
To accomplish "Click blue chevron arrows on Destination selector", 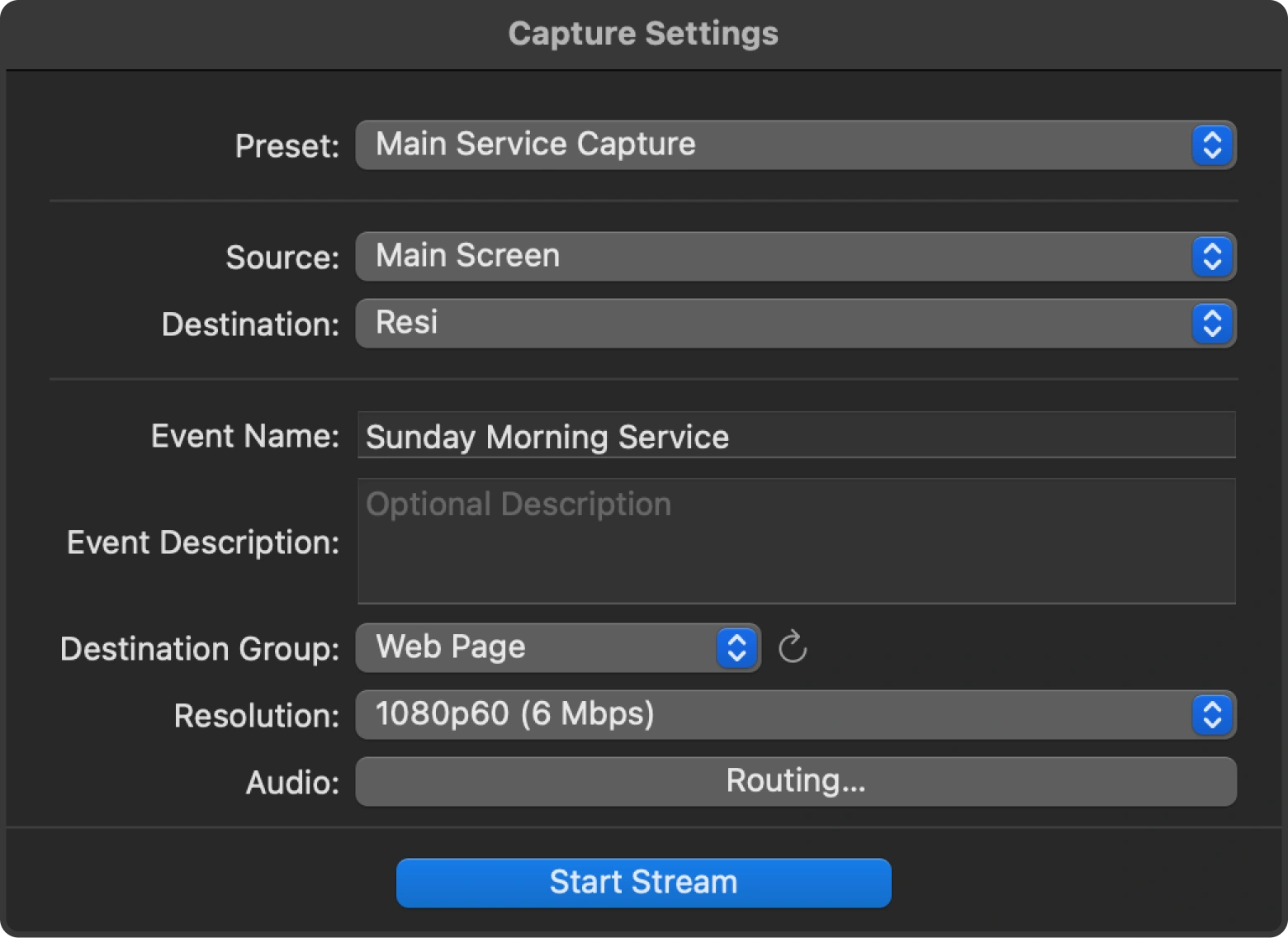I will (x=1211, y=324).
